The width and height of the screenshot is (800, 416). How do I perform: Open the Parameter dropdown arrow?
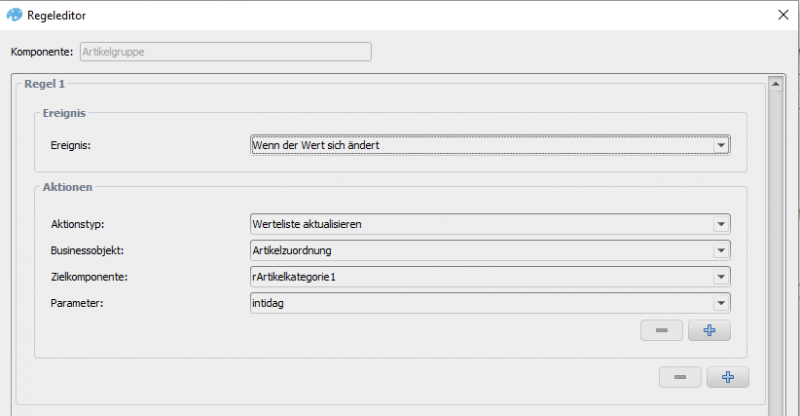click(720, 303)
